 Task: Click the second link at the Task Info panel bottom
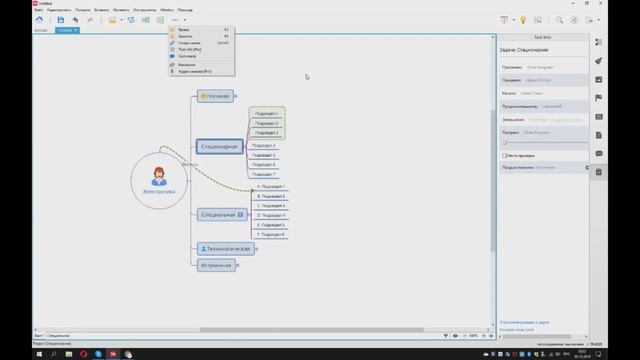[x=517, y=329]
